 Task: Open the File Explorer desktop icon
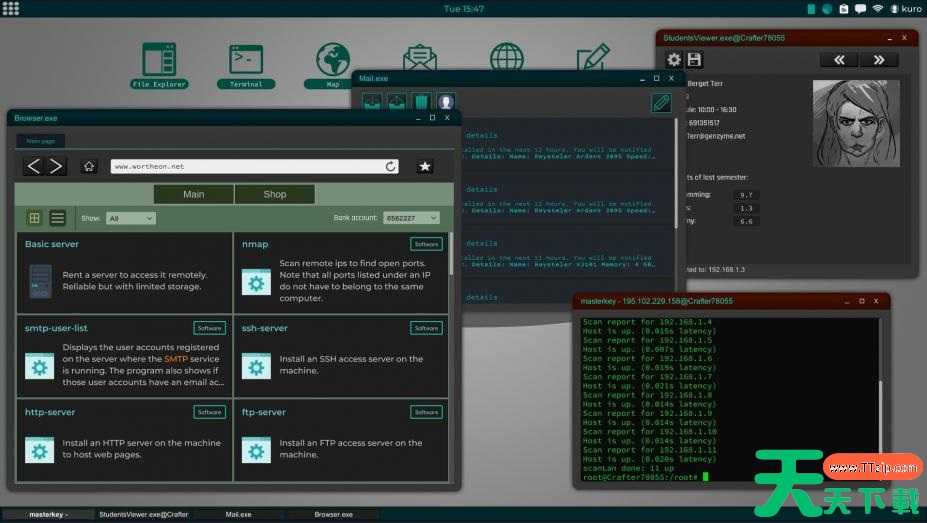coord(159,61)
